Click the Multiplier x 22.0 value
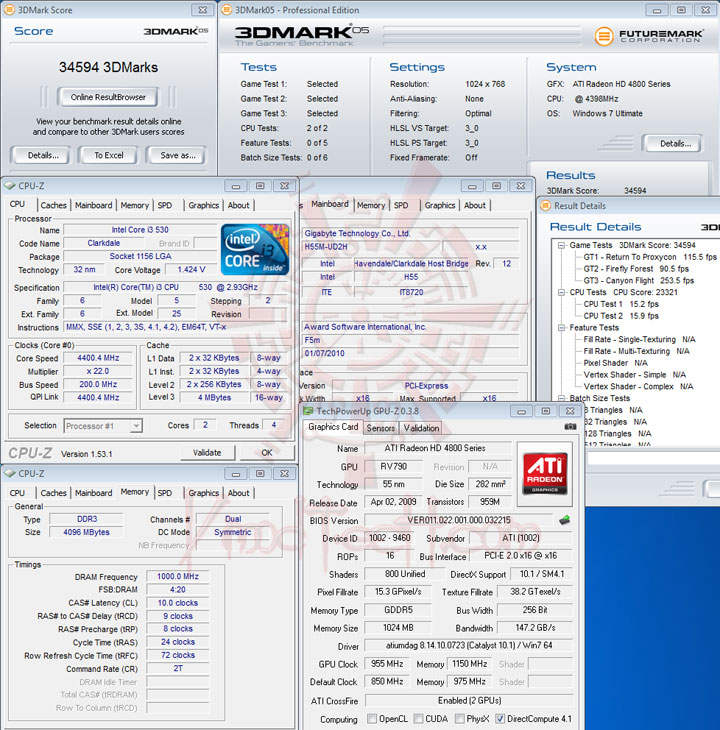Viewport: 720px width, 730px height. [98, 371]
